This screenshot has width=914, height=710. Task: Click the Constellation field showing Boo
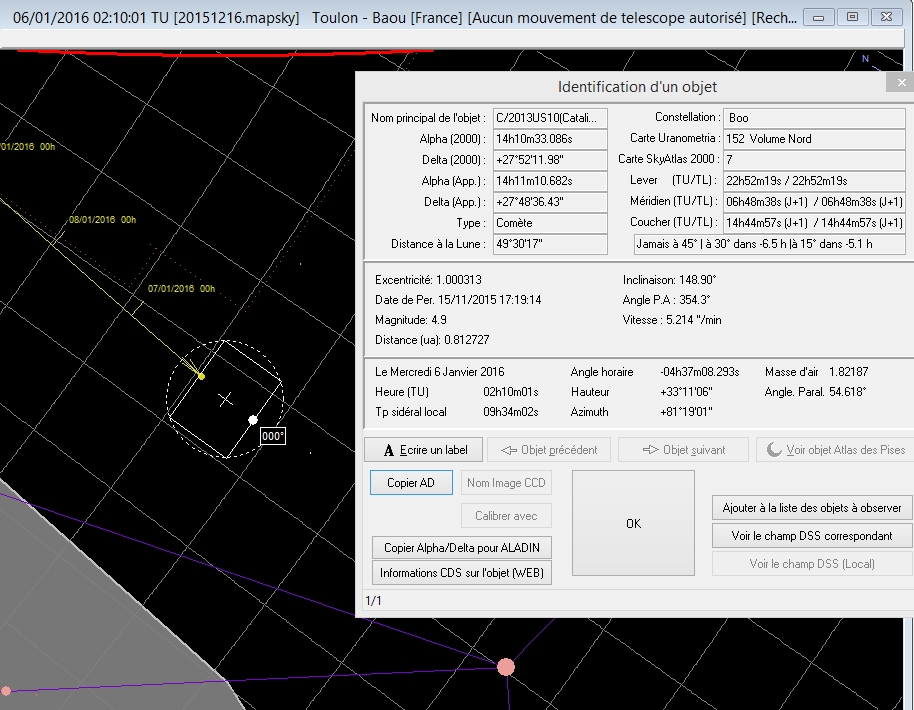tap(814, 118)
